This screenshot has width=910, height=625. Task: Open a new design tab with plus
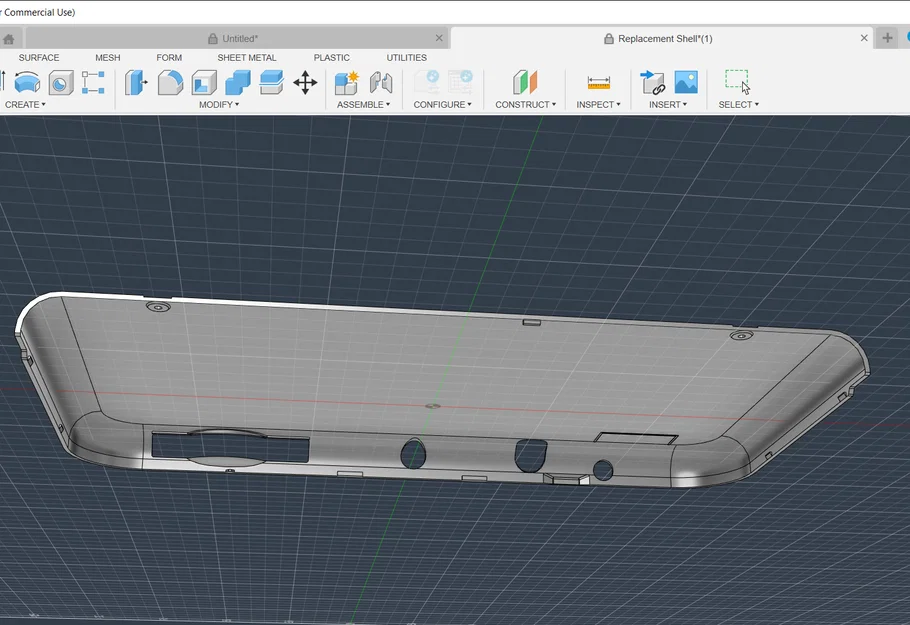pos(887,38)
